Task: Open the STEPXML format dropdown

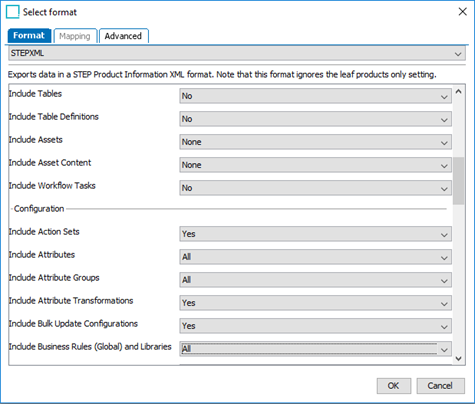Action: pos(237,53)
